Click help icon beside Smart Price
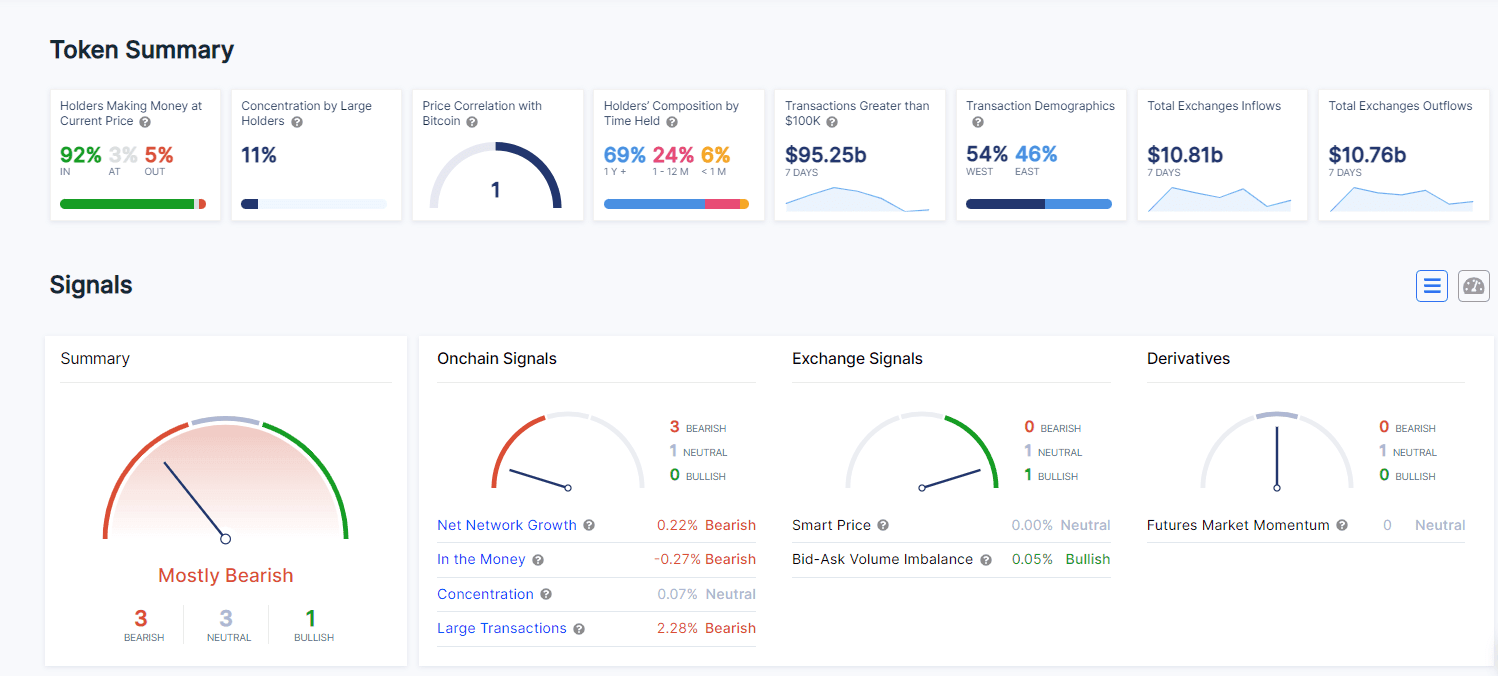1498x676 pixels. (x=883, y=526)
